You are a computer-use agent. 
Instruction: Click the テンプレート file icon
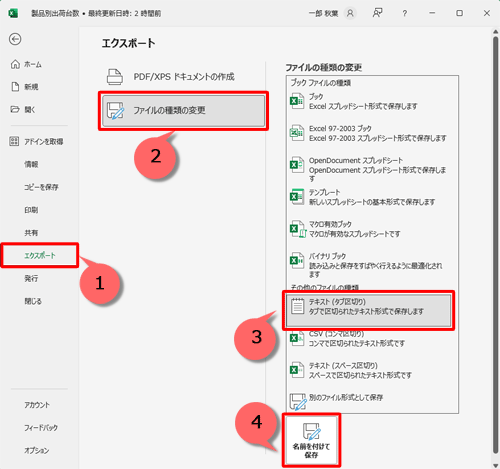pos(297,197)
